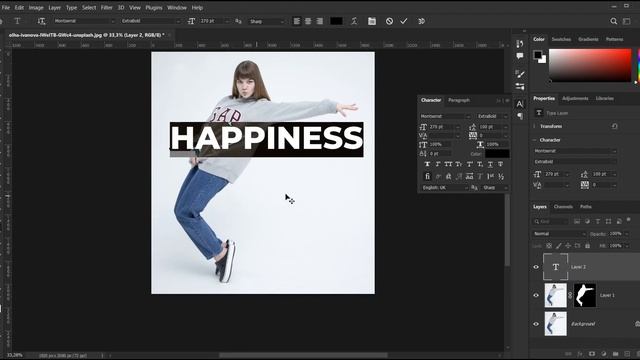
Task: Collapse Character section in Properties panel
Action: coord(535,140)
